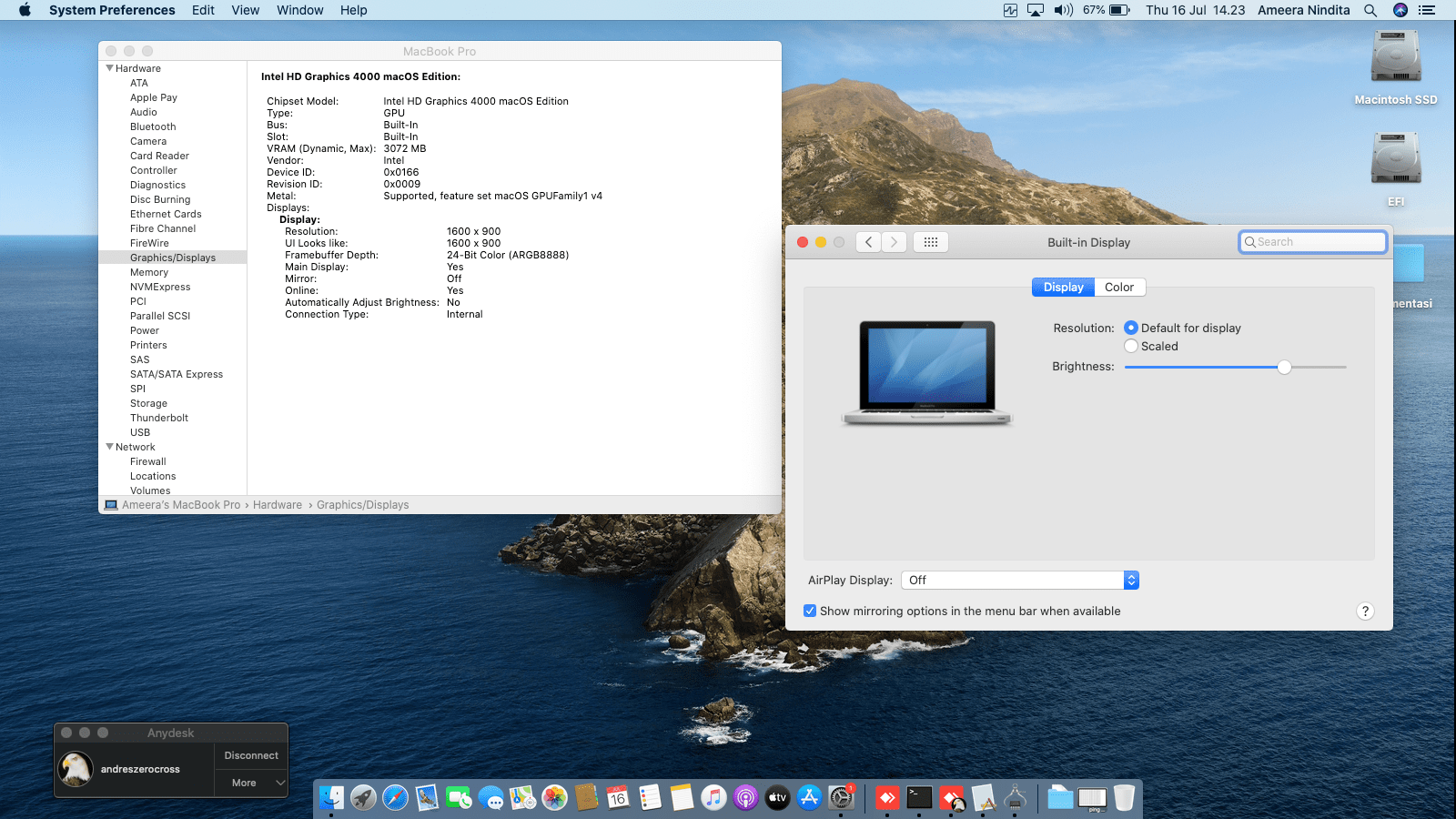Open the Window menu
This screenshot has height=819, width=1456.
pyautogui.click(x=300, y=10)
